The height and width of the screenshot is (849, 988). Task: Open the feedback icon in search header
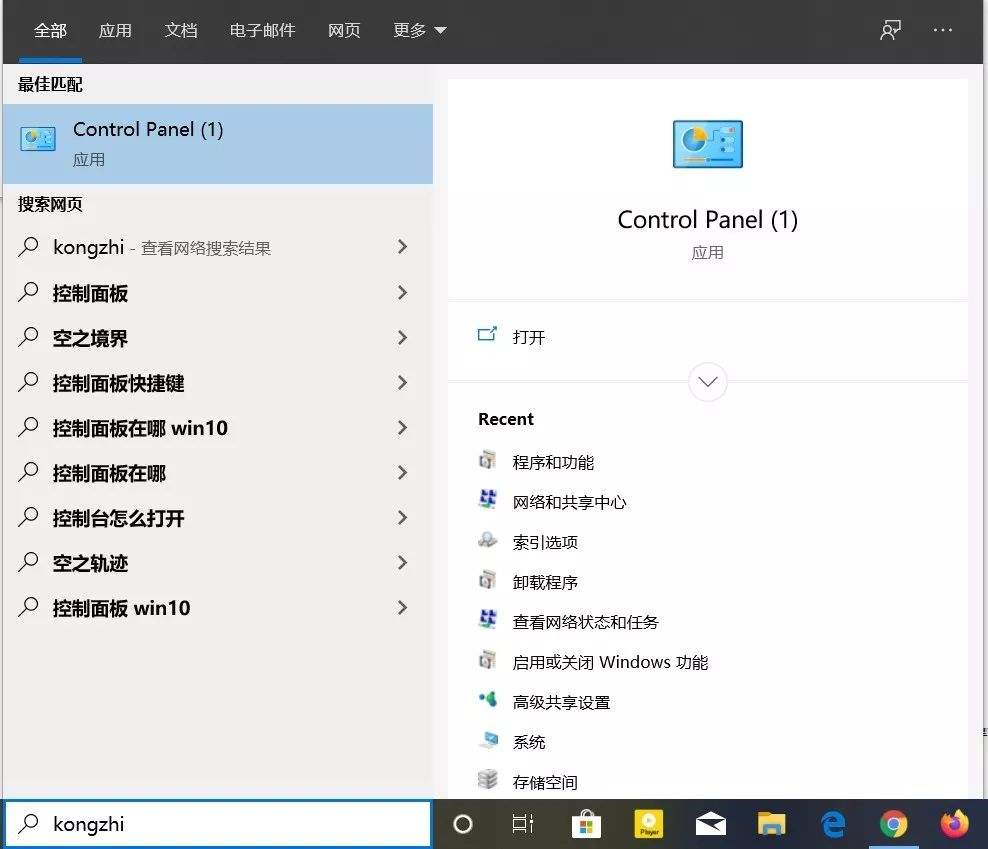pyautogui.click(x=890, y=30)
